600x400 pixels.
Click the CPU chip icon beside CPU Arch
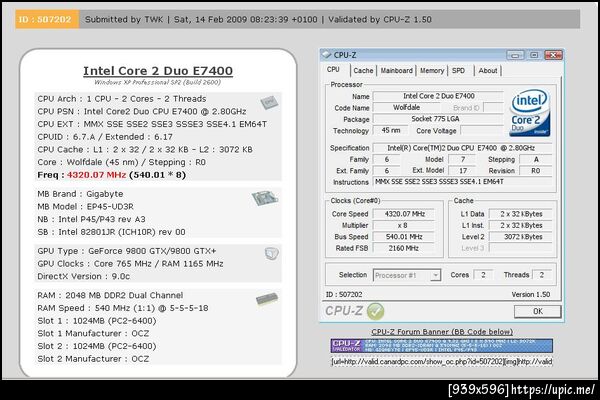click(269, 102)
